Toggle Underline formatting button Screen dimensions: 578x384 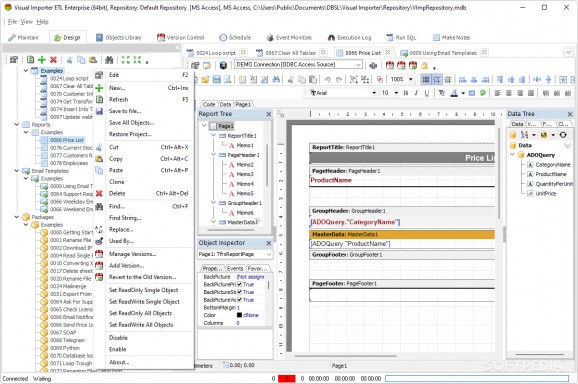coord(426,93)
